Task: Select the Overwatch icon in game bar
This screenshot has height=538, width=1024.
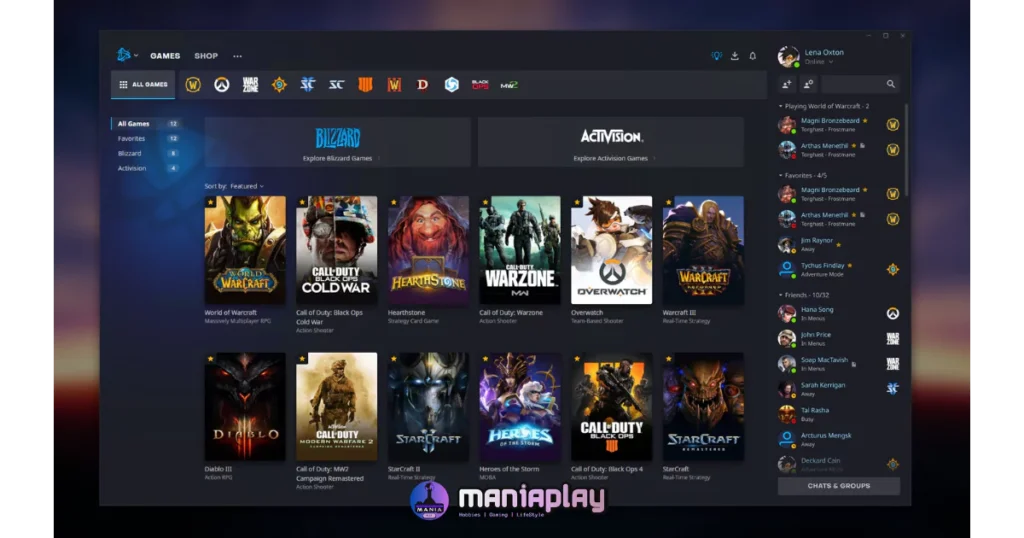Action: (221, 85)
